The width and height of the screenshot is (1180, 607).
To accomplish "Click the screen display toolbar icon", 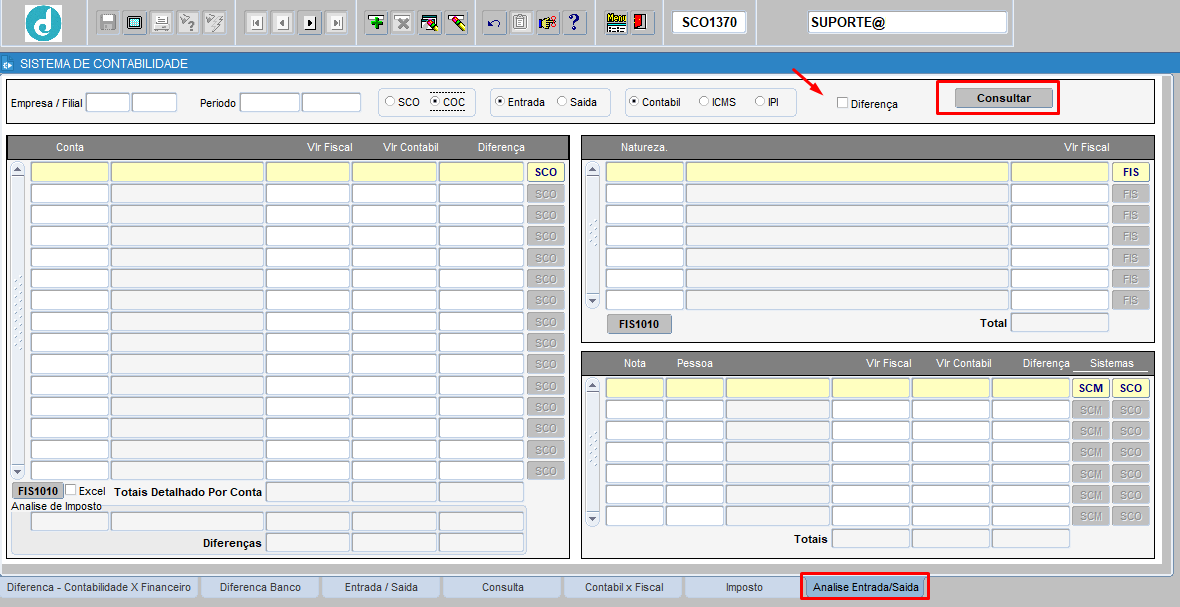I will (134, 23).
